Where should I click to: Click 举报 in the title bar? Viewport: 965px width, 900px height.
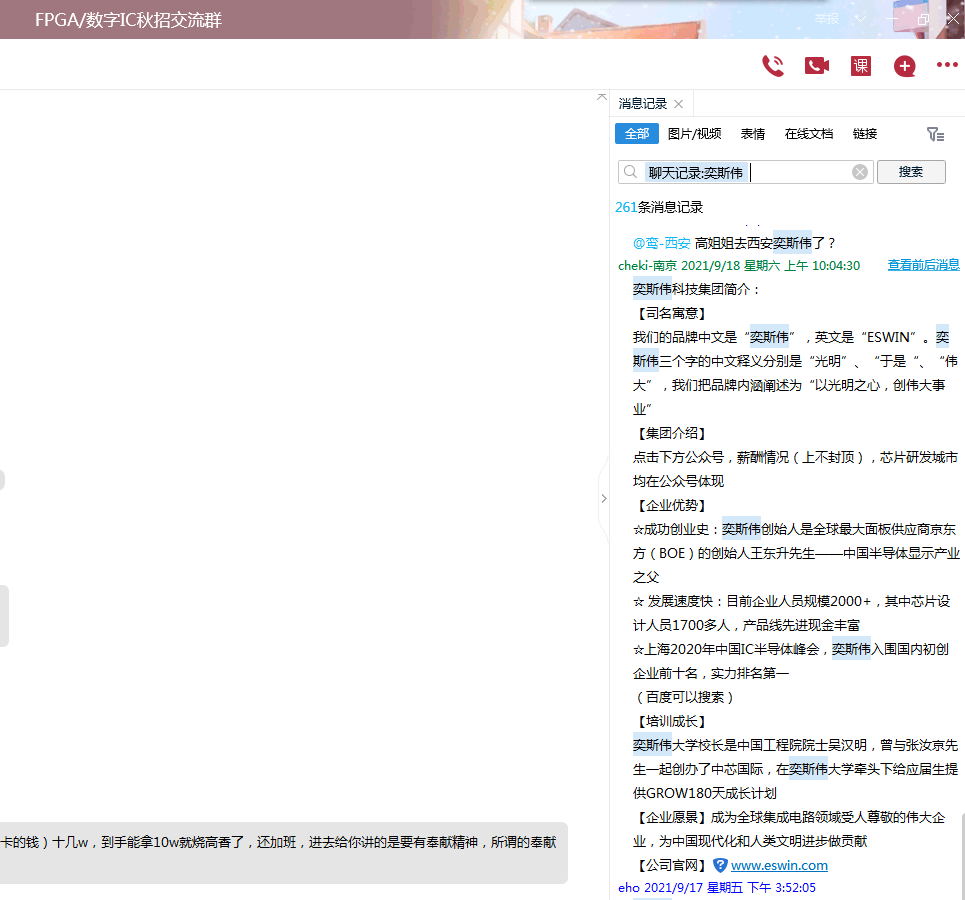tap(827, 19)
